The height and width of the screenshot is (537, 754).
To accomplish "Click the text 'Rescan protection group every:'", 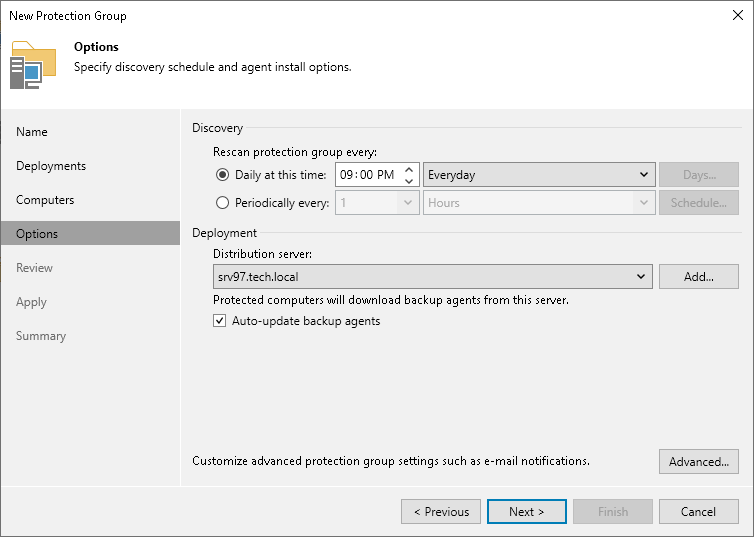I will pyautogui.click(x=295, y=152).
